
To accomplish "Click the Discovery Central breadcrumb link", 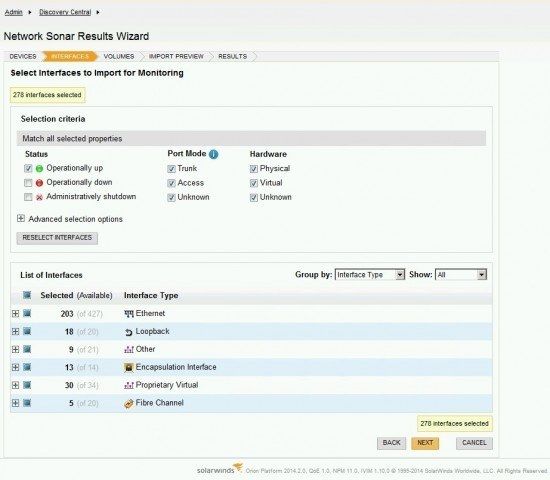I will point(65,12).
